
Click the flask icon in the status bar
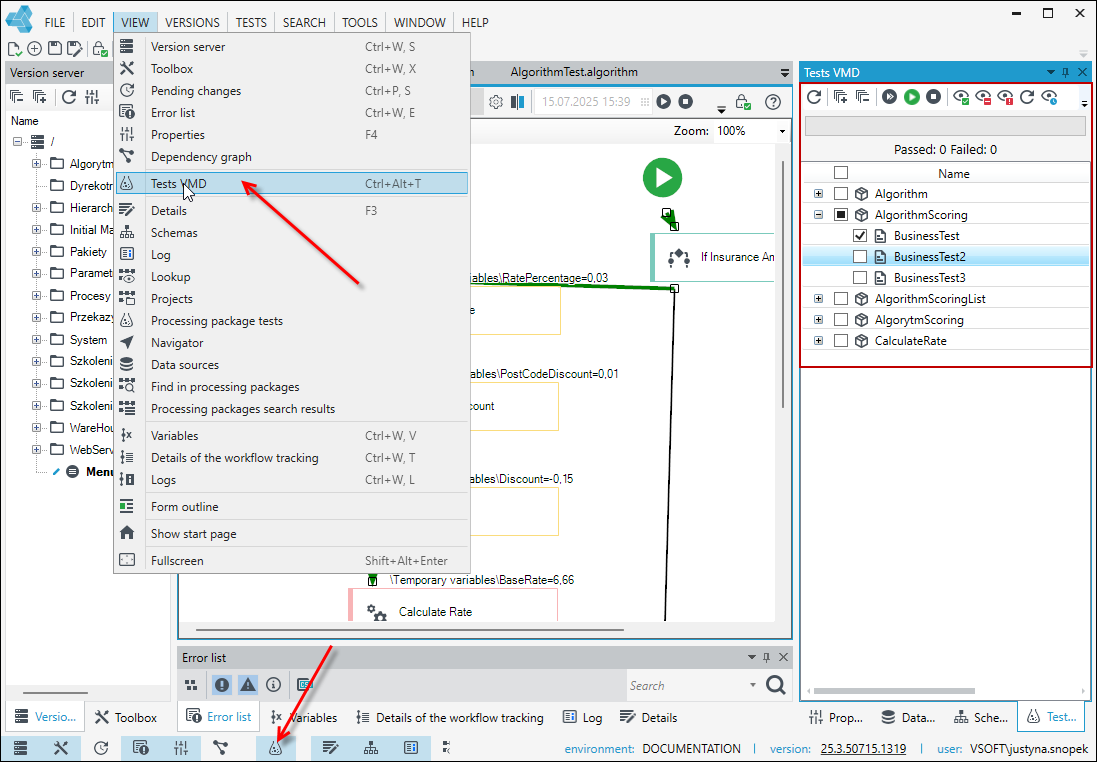(x=275, y=748)
